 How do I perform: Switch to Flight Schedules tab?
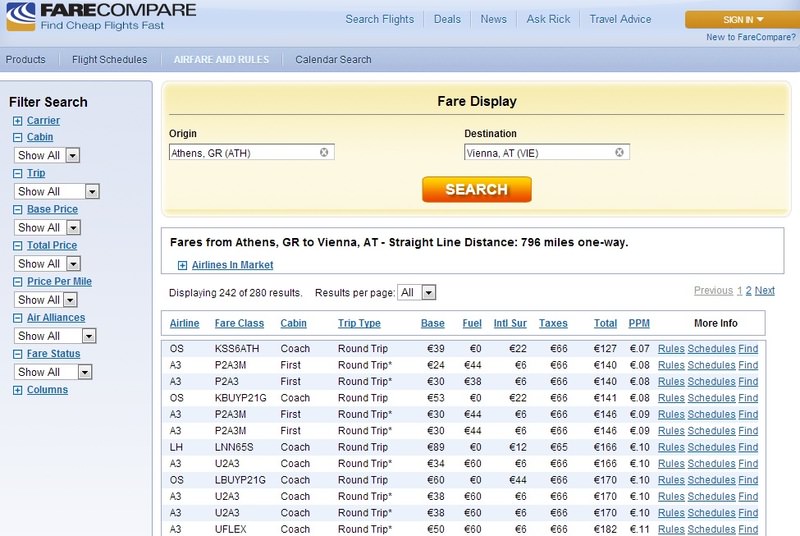coord(109,60)
